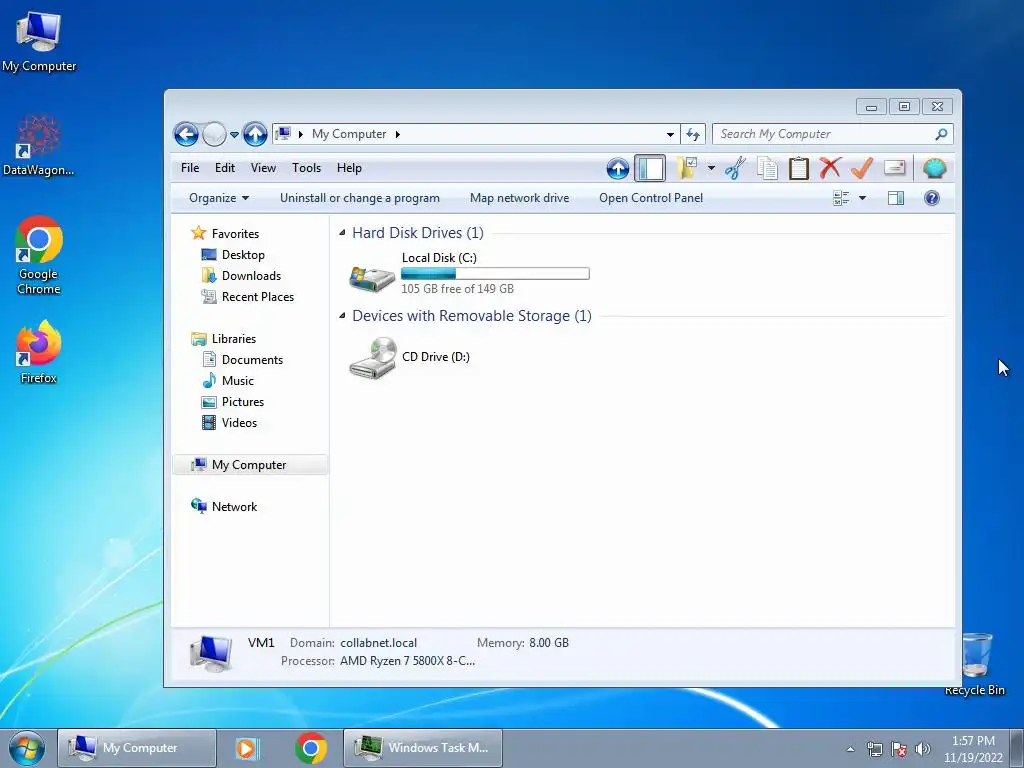This screenshot has height=768, width=1024.
Task: Toggle the navigation pane toolbar button
Action: point(650,168)
